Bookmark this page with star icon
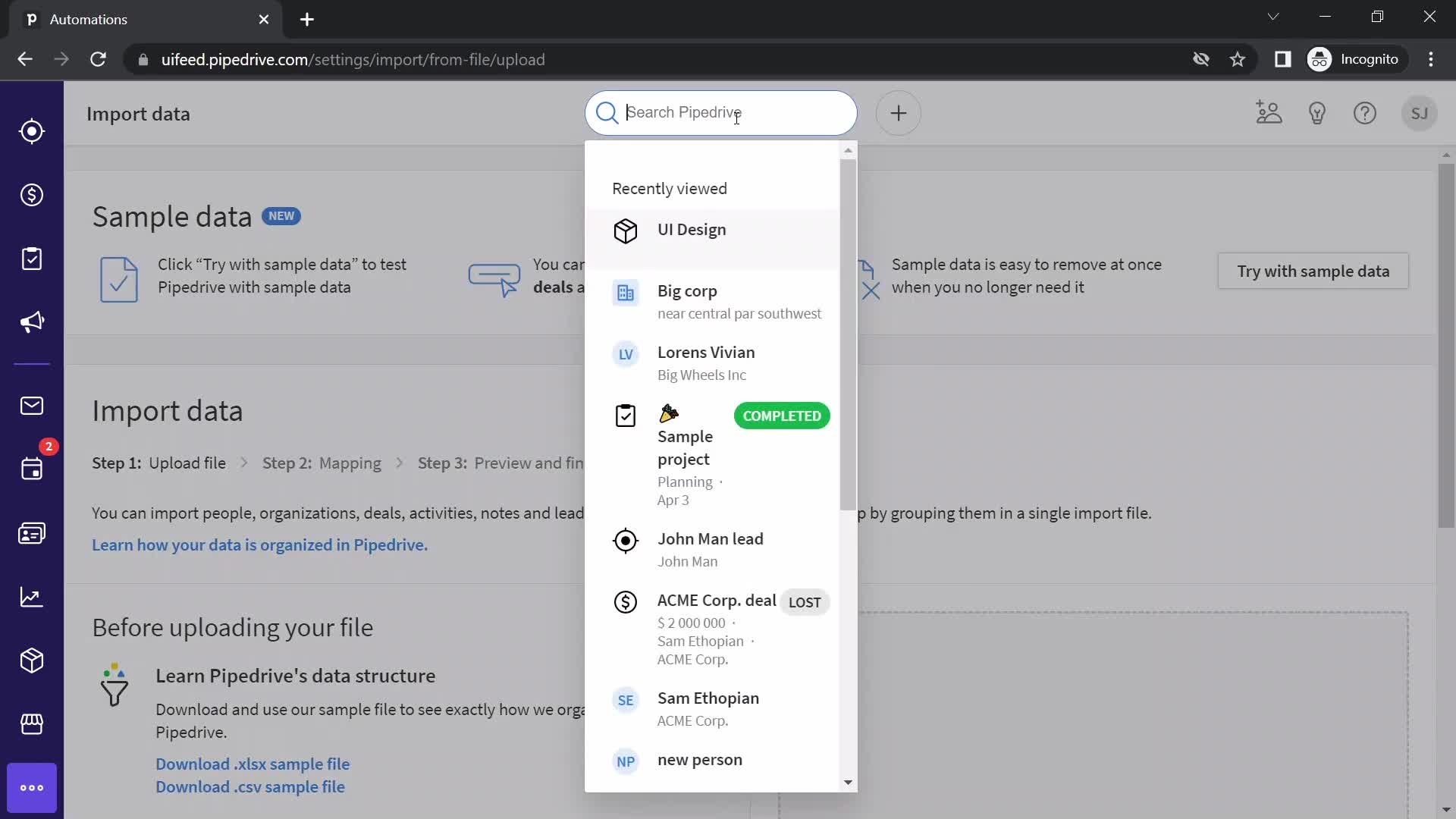The height and width of the screenshot is (819, 1456). pyautogui.click(x=1238, y=59)
